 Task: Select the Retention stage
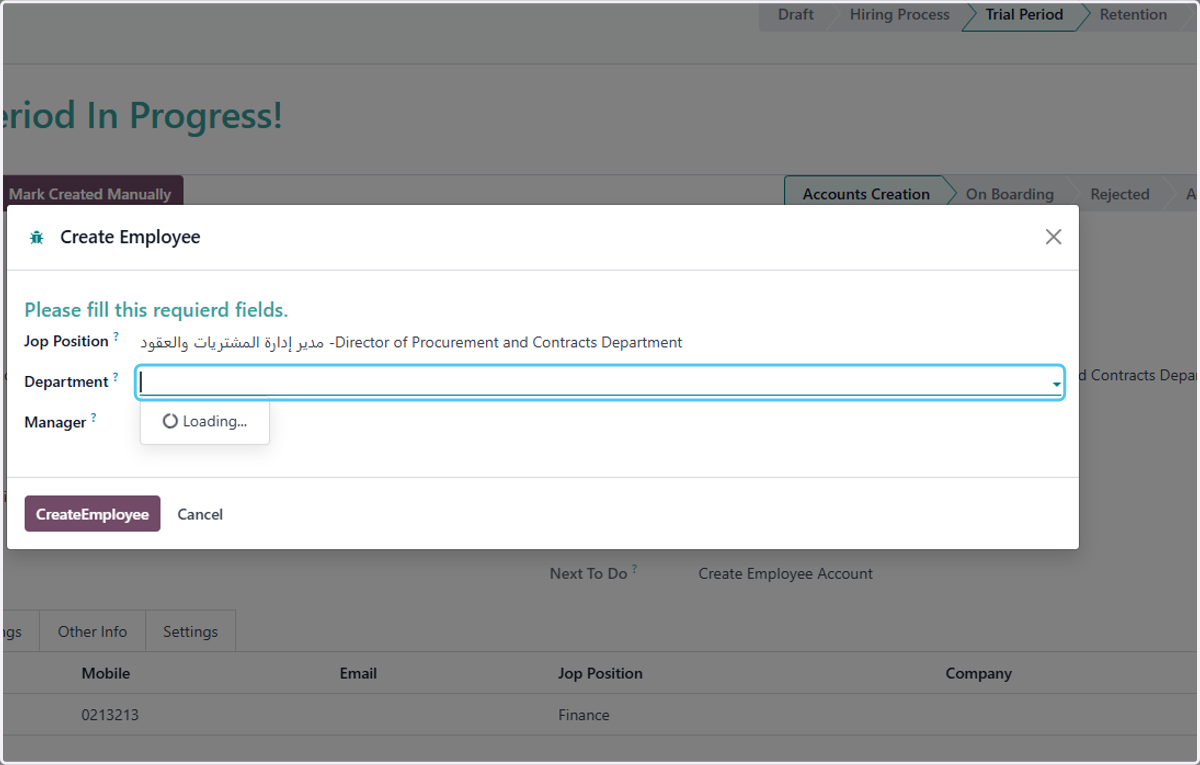click(x=1133, y=15)
